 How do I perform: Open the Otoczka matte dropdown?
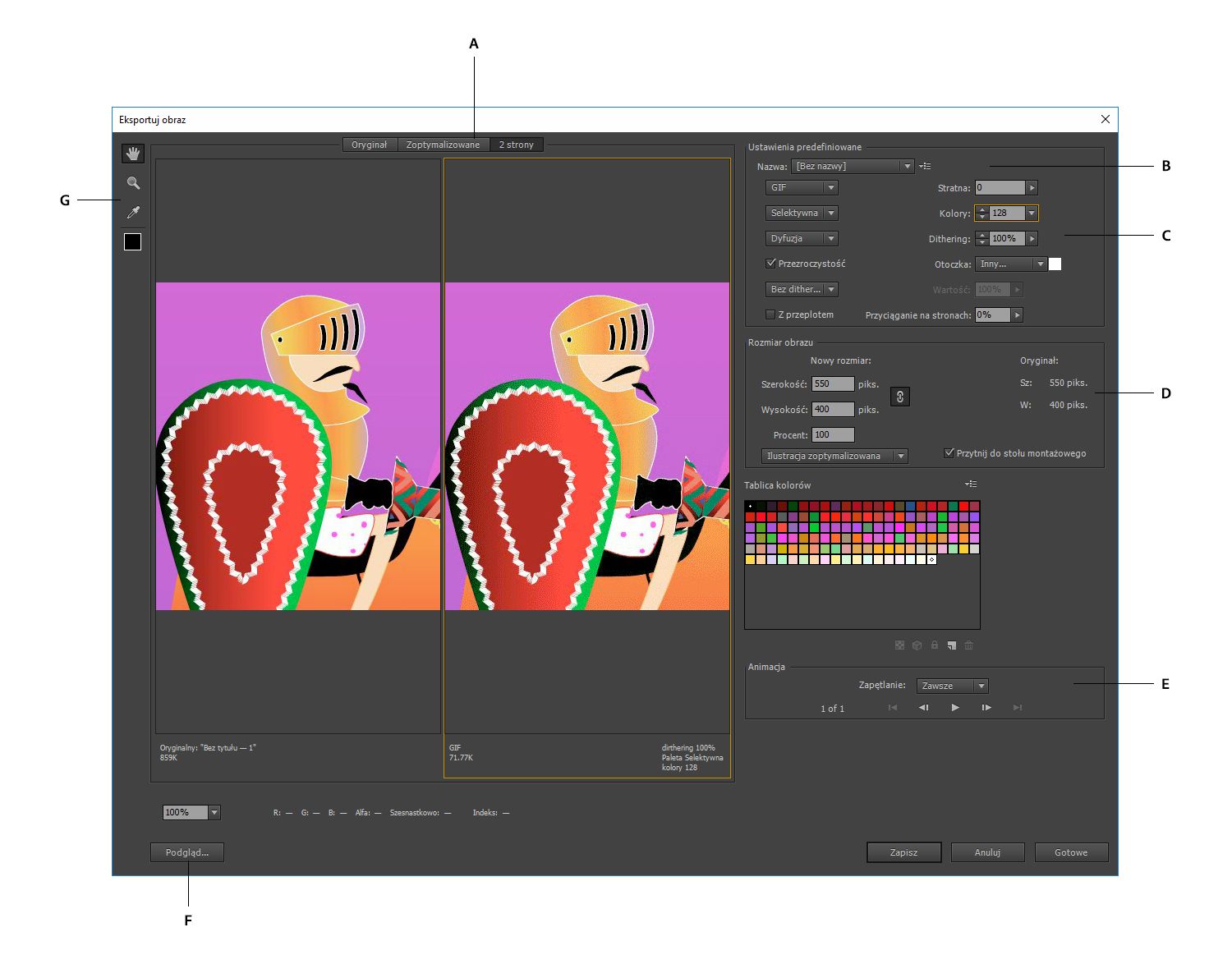click(x=1011, y=264)
